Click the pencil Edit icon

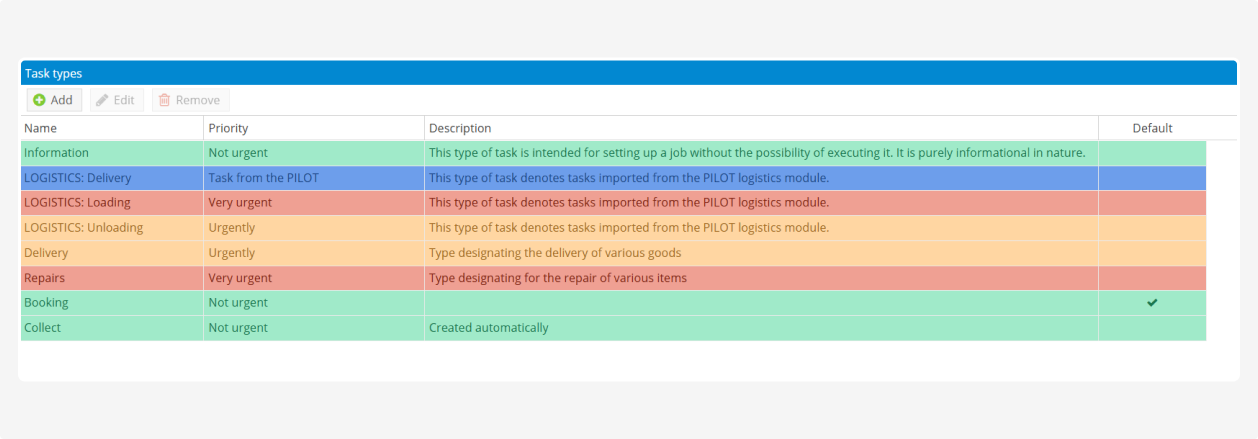(103, 100)
